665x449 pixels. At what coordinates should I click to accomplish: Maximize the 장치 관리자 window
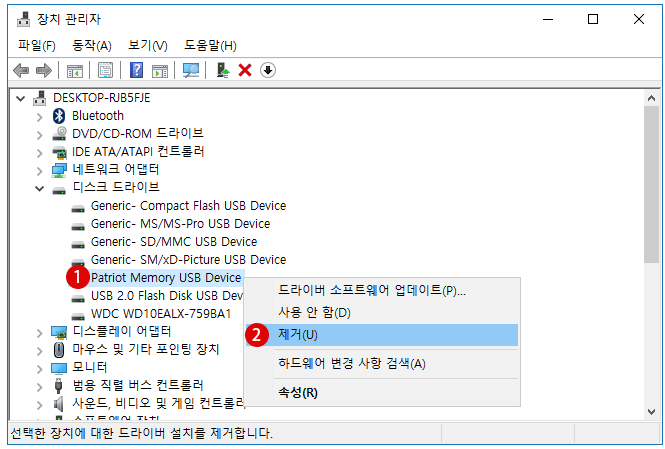[593, 19]
